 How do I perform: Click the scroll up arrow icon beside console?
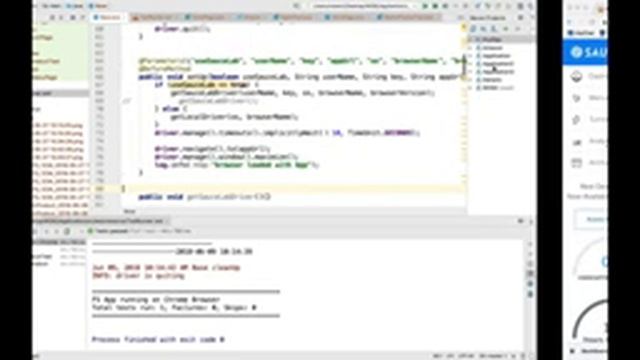pos(530,244)
